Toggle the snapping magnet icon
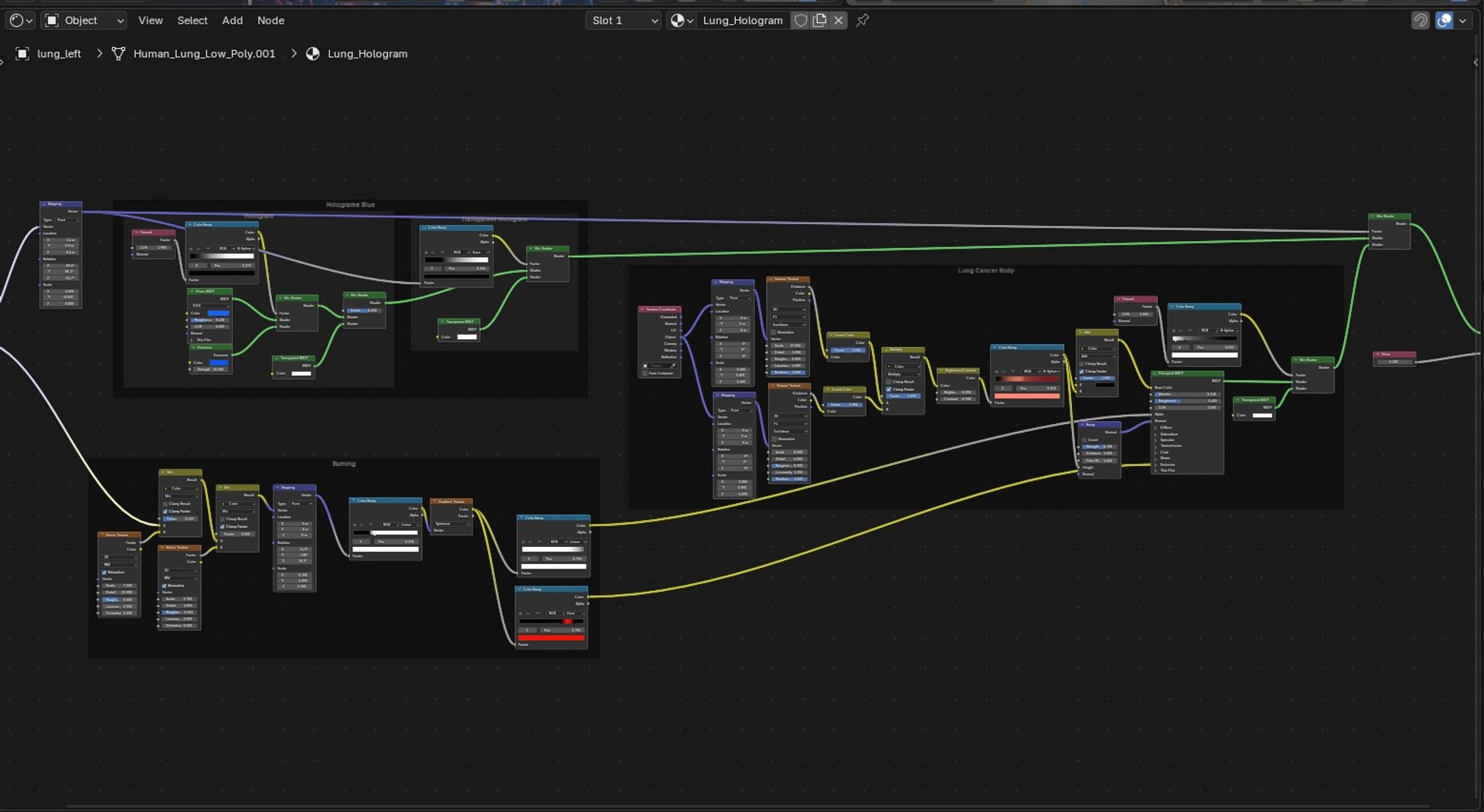Screen dimensions: 1484x812 [x=1420, y=20]
